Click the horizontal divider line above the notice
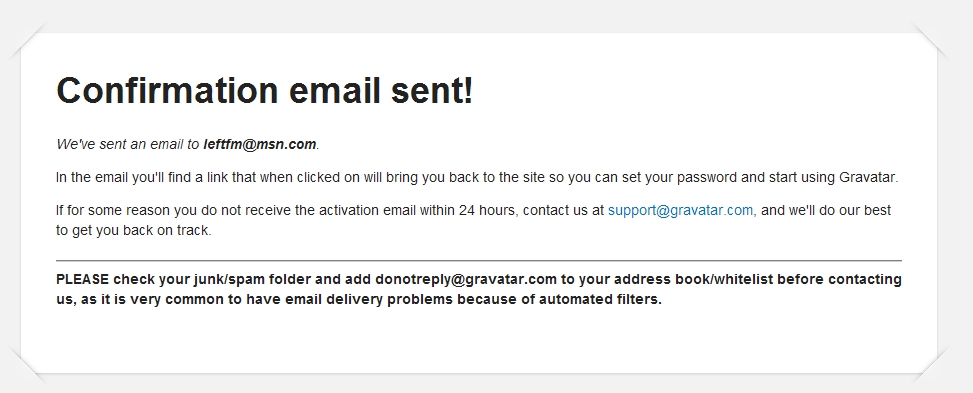 tap(478, 261)
